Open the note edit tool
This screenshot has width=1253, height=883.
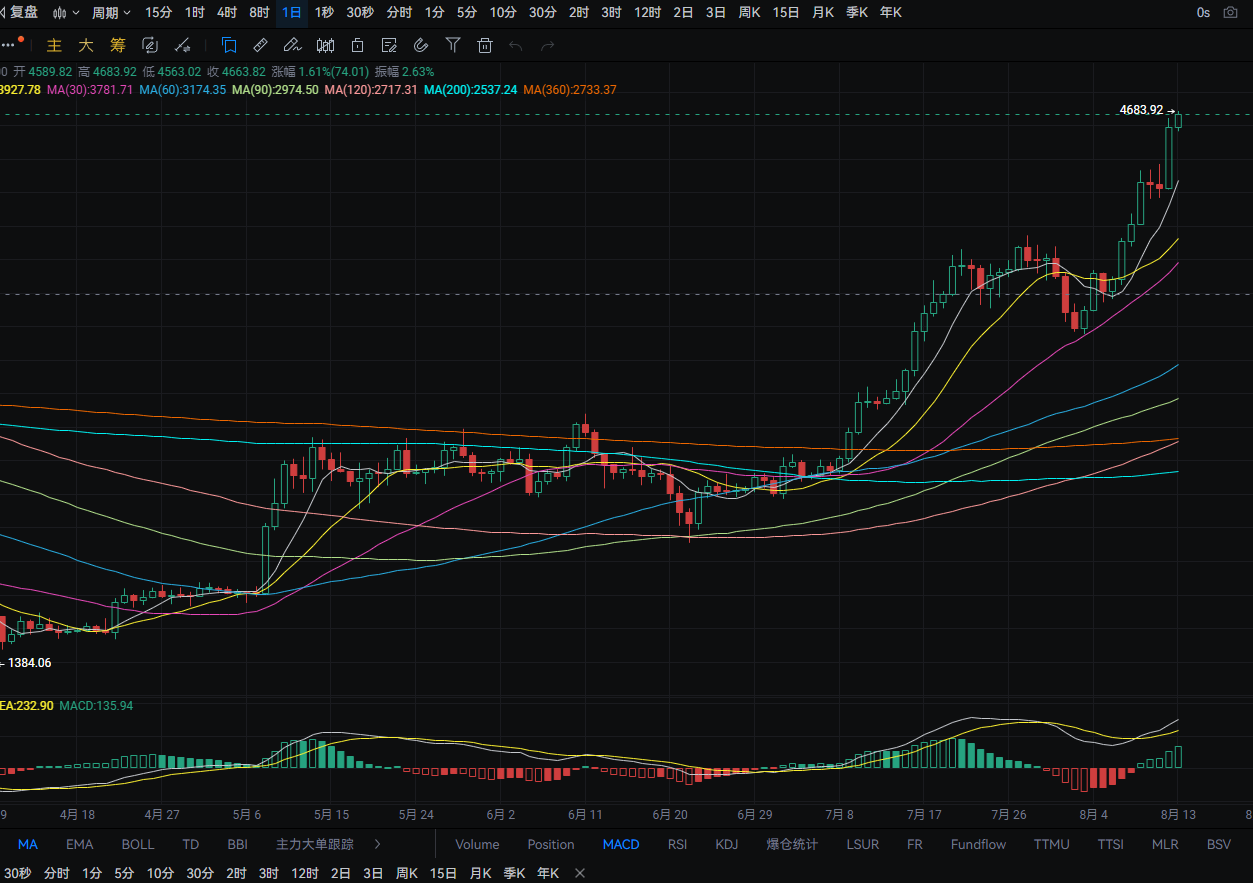pos(389,45)
